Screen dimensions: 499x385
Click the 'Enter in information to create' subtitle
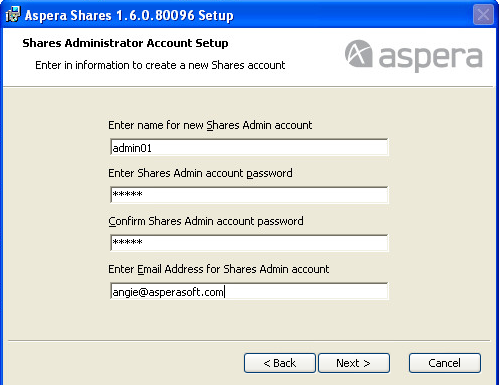[x=160, y=65]
